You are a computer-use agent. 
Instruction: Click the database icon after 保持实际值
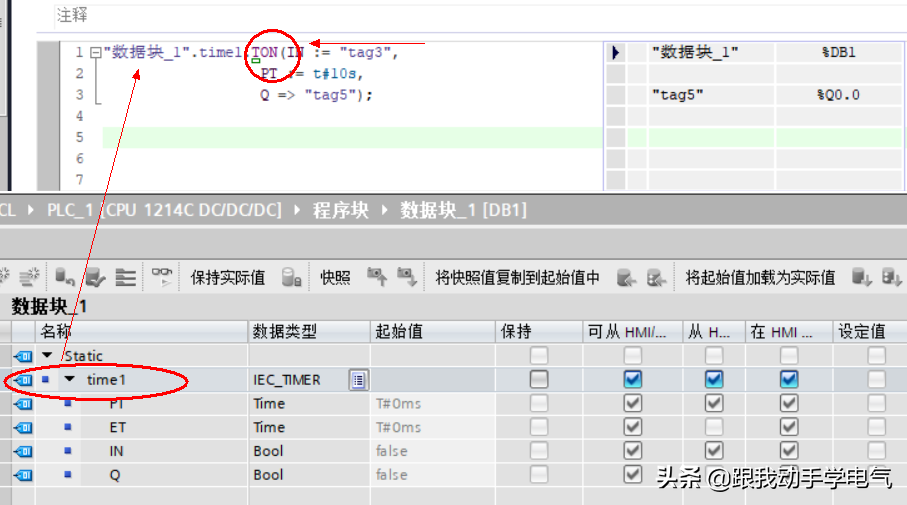(x=292, y=278)
